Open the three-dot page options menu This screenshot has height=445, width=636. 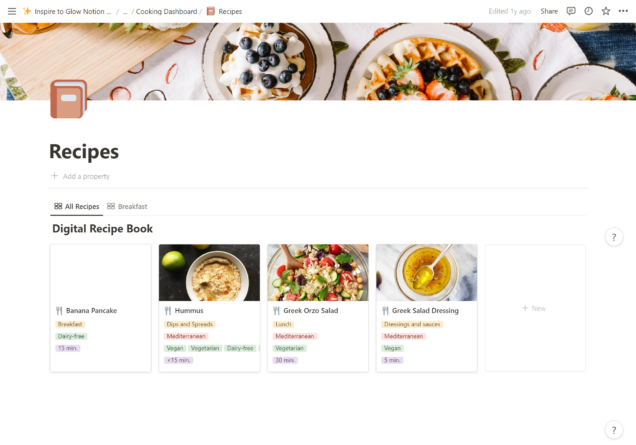[x=623, y=11]
